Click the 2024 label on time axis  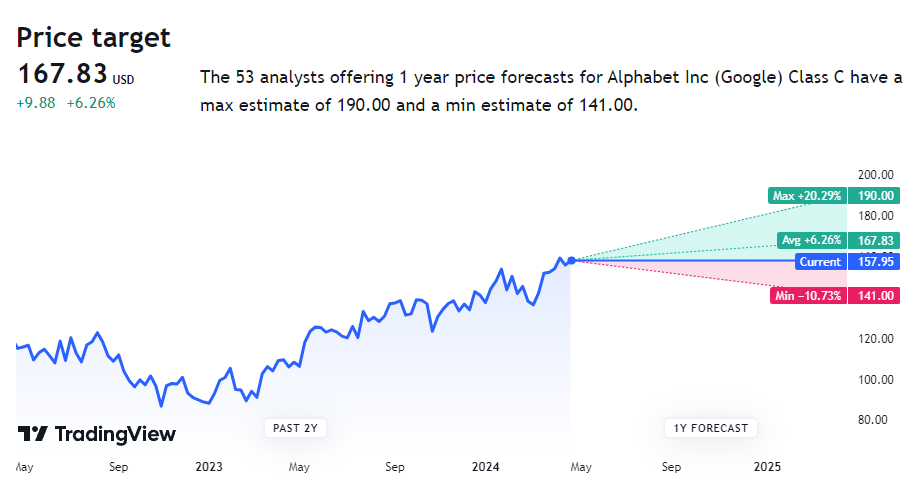pos(484,466)
